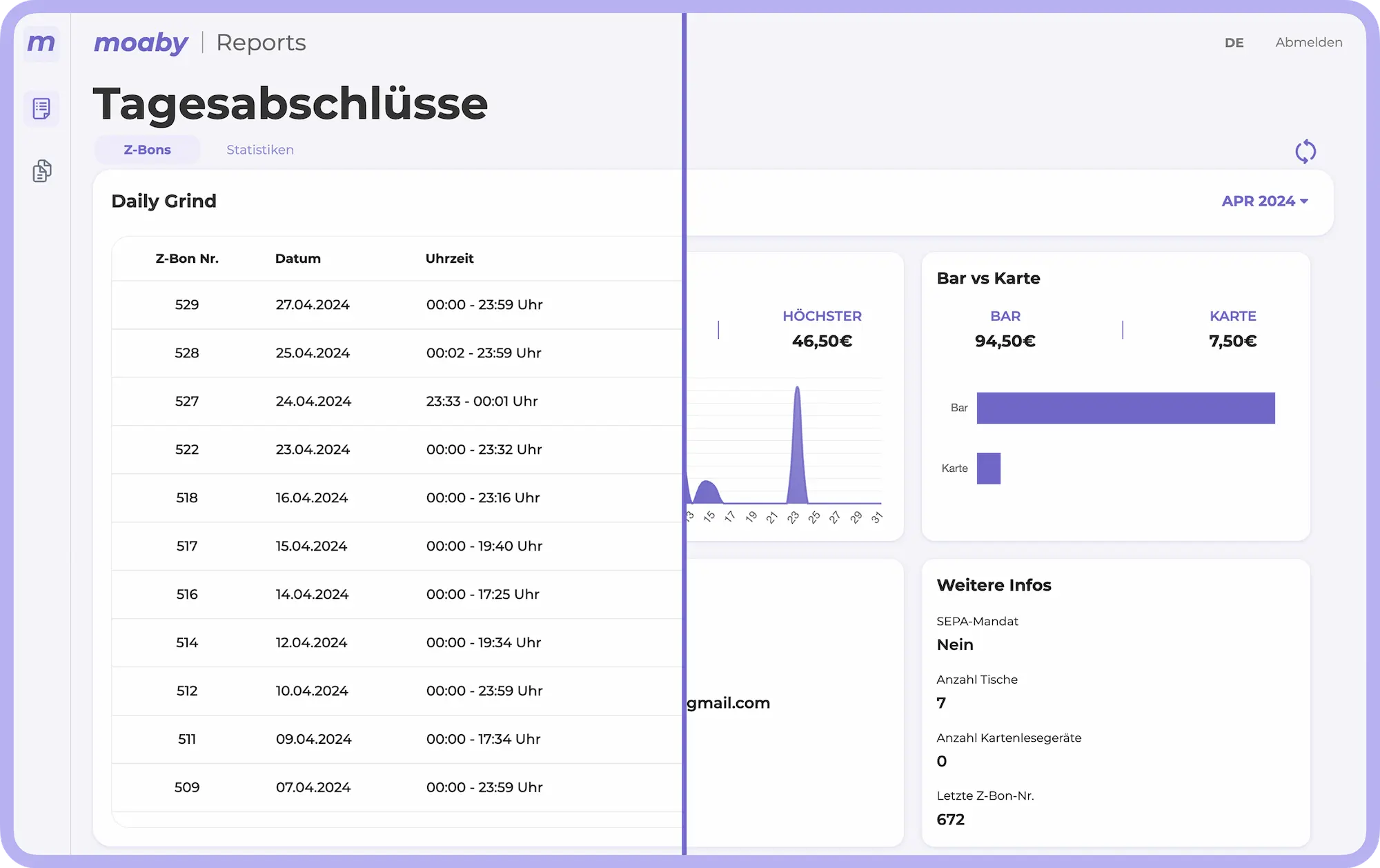
Task: Select the Z-Bons tab
Action: [147, 150]
